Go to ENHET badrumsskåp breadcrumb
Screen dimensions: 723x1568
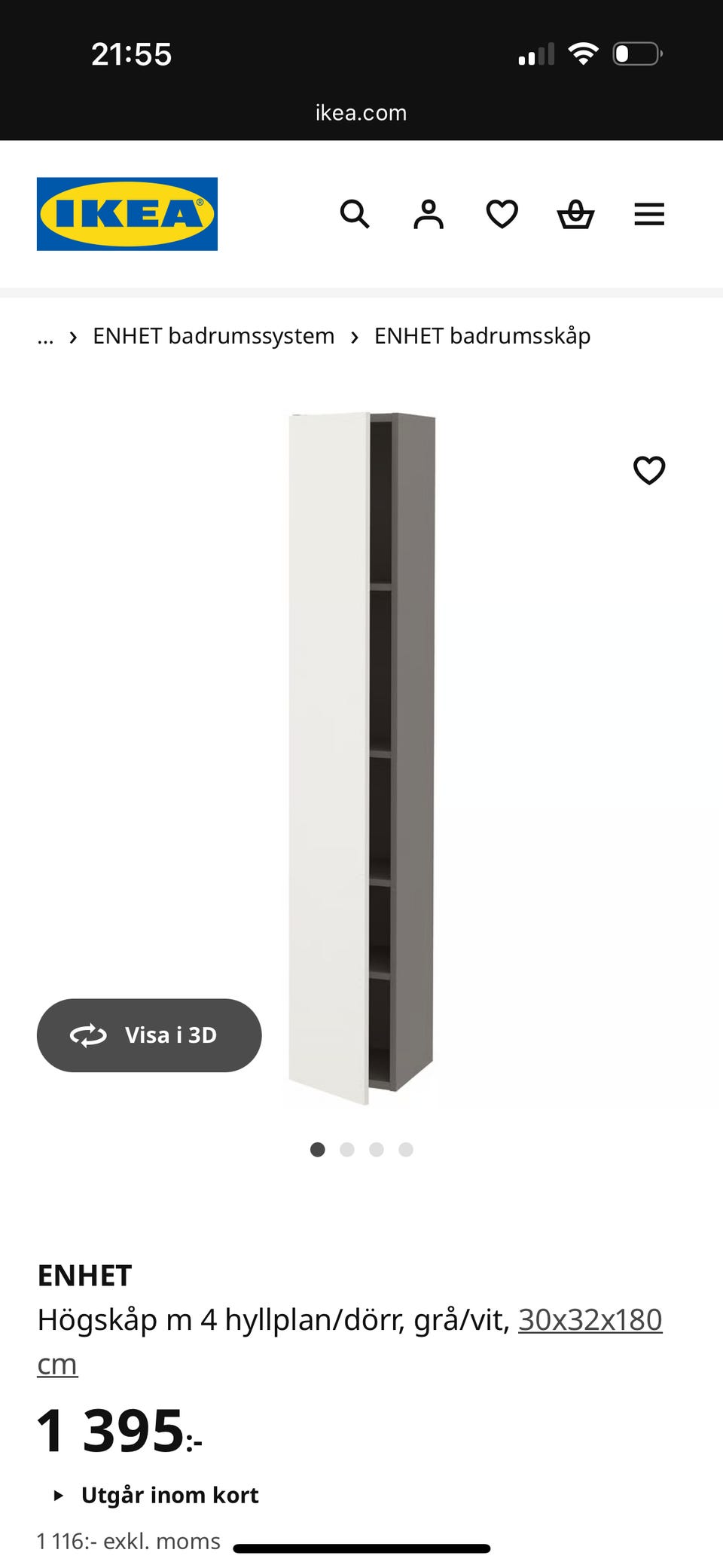click(482, 336)
